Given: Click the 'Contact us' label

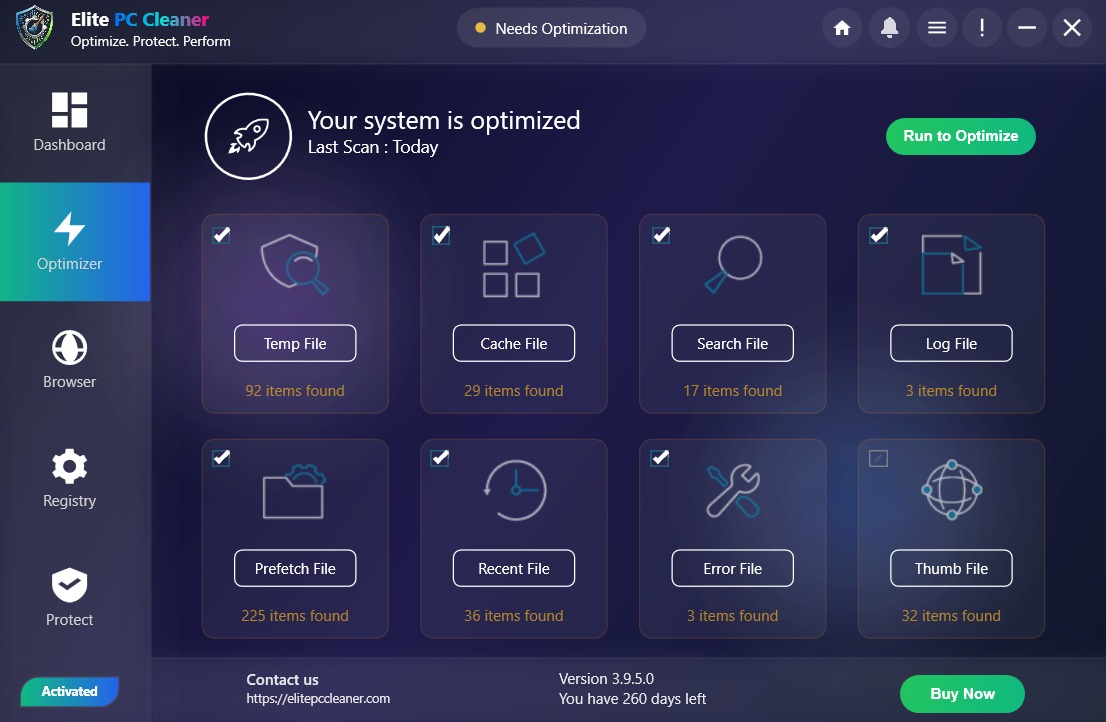Looking at the screenshot, I should [x=282, y=680].
